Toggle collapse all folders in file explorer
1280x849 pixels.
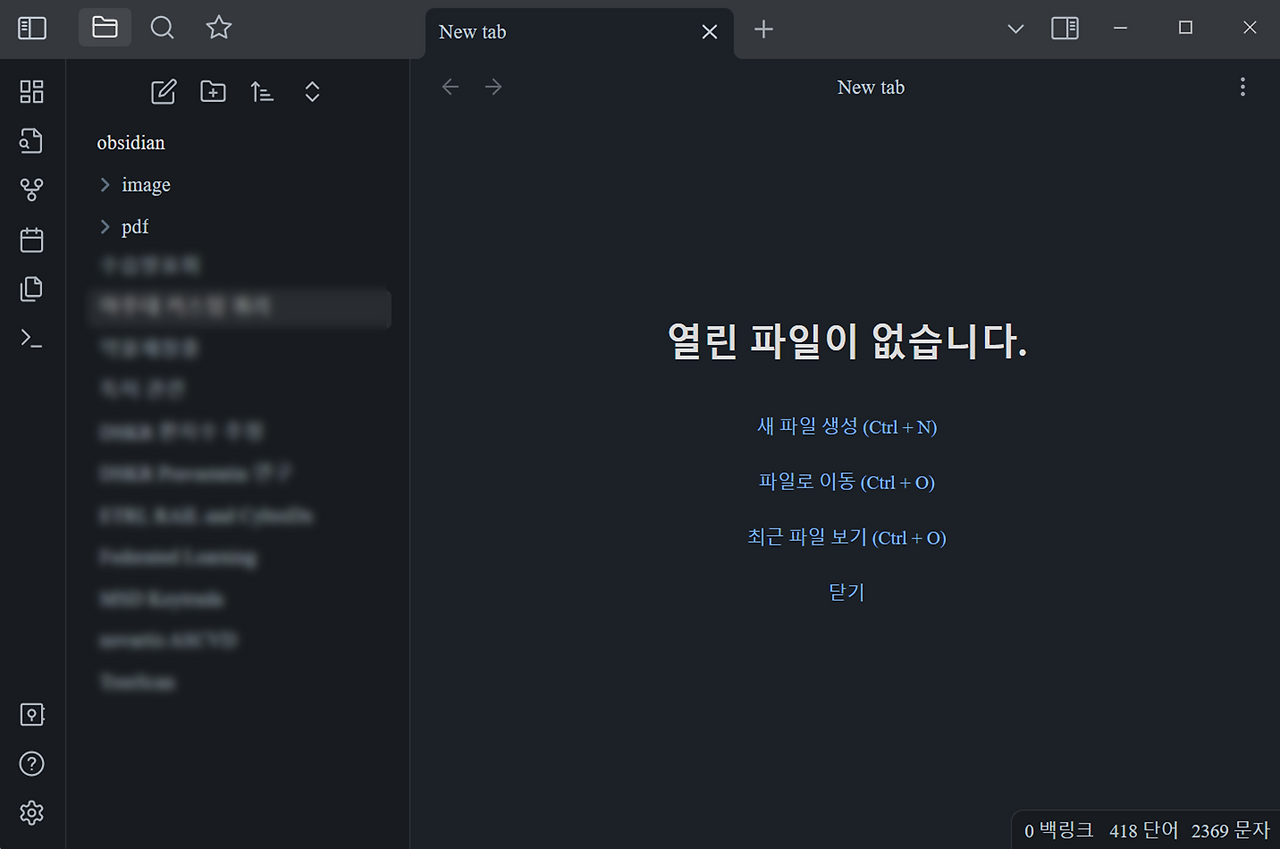pyautogui.click(x=311, y=91)
